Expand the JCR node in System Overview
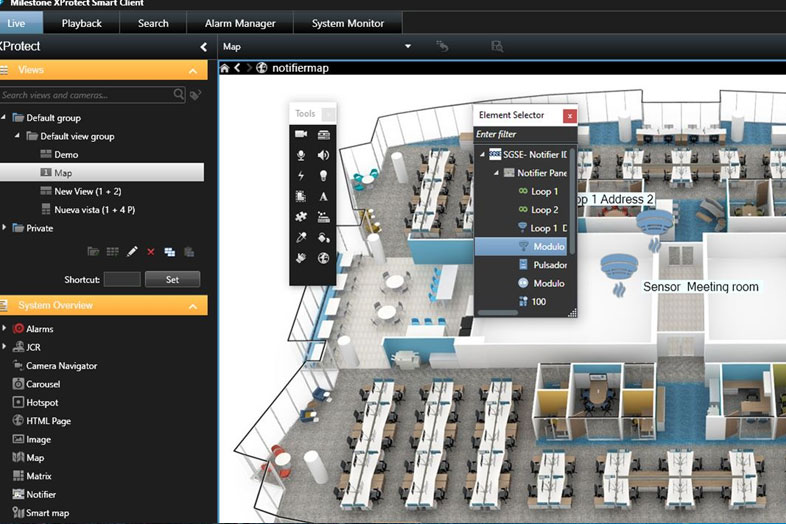Viewport: 786px width, 524px height. (4, 346)
